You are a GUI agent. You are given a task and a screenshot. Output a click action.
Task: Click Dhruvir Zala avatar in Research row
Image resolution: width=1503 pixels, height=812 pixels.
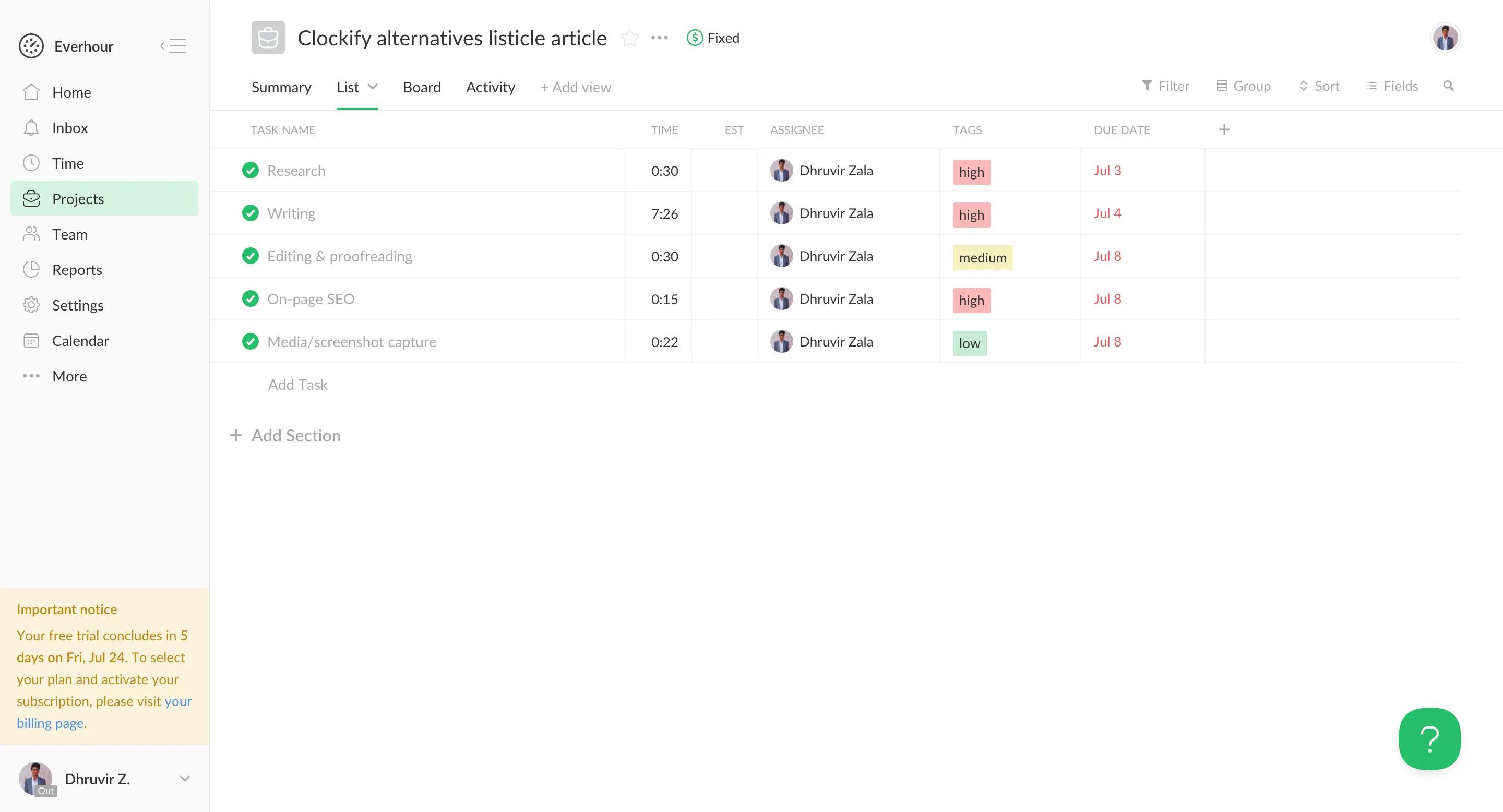[x=781, y=170]
